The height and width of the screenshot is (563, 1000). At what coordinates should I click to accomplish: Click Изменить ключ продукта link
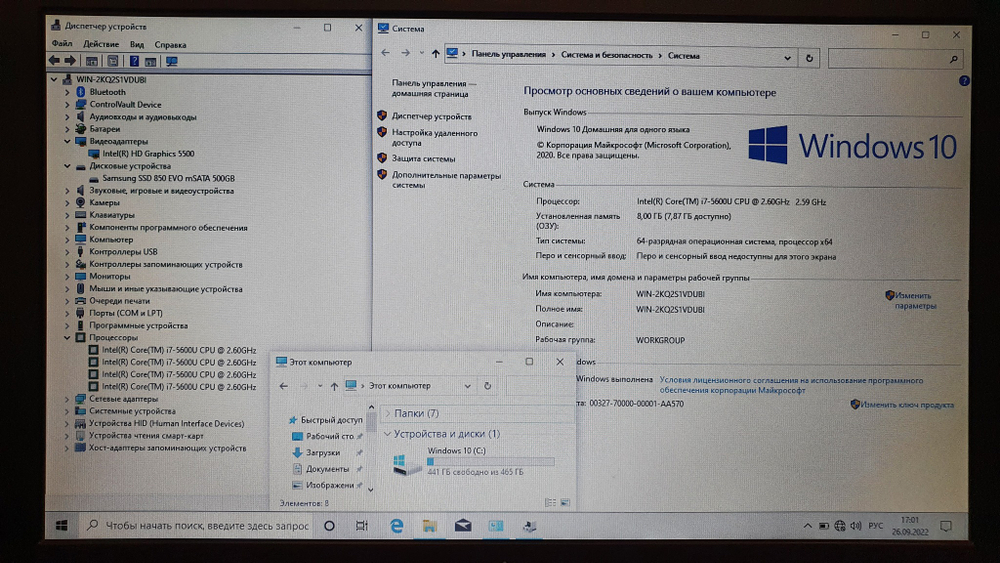click(x=907, y=405)
